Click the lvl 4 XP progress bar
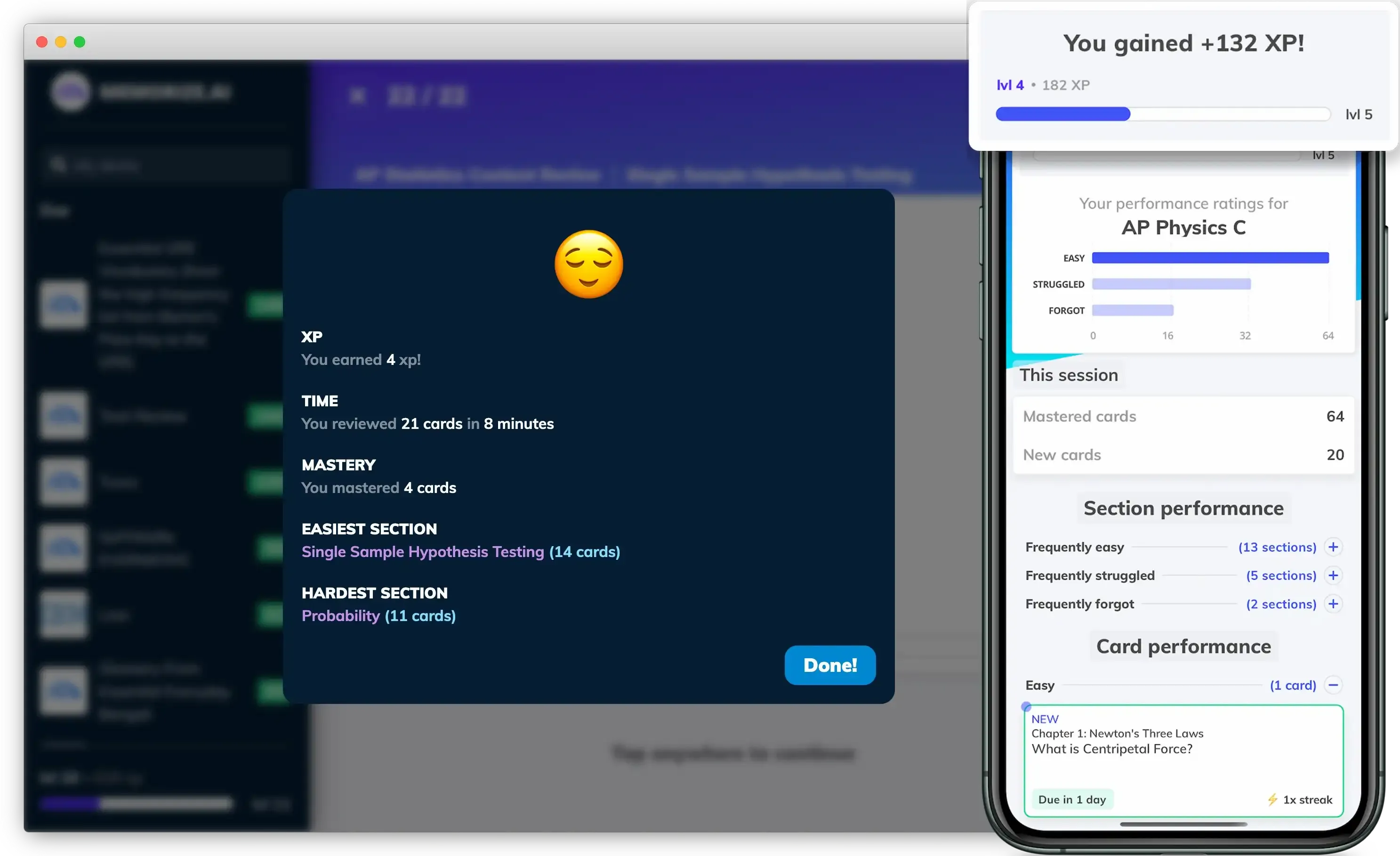Screen dimensions: 1400x856 pos(1162,114)
